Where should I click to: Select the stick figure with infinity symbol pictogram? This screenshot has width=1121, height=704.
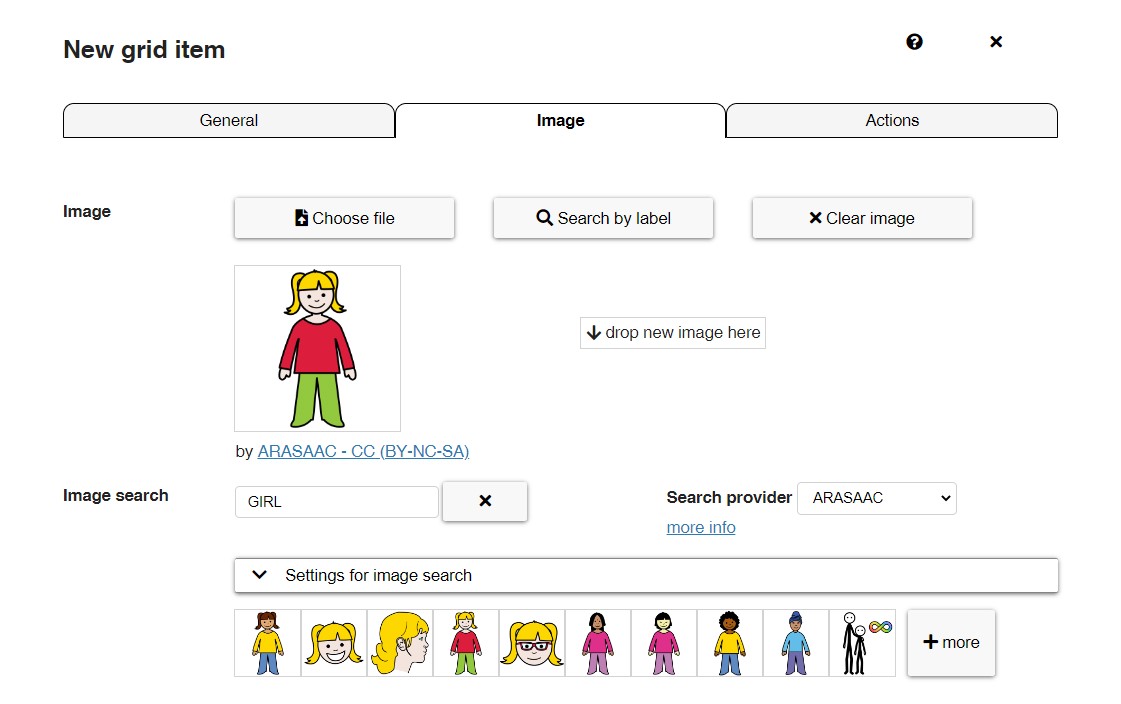pos(863,642)
